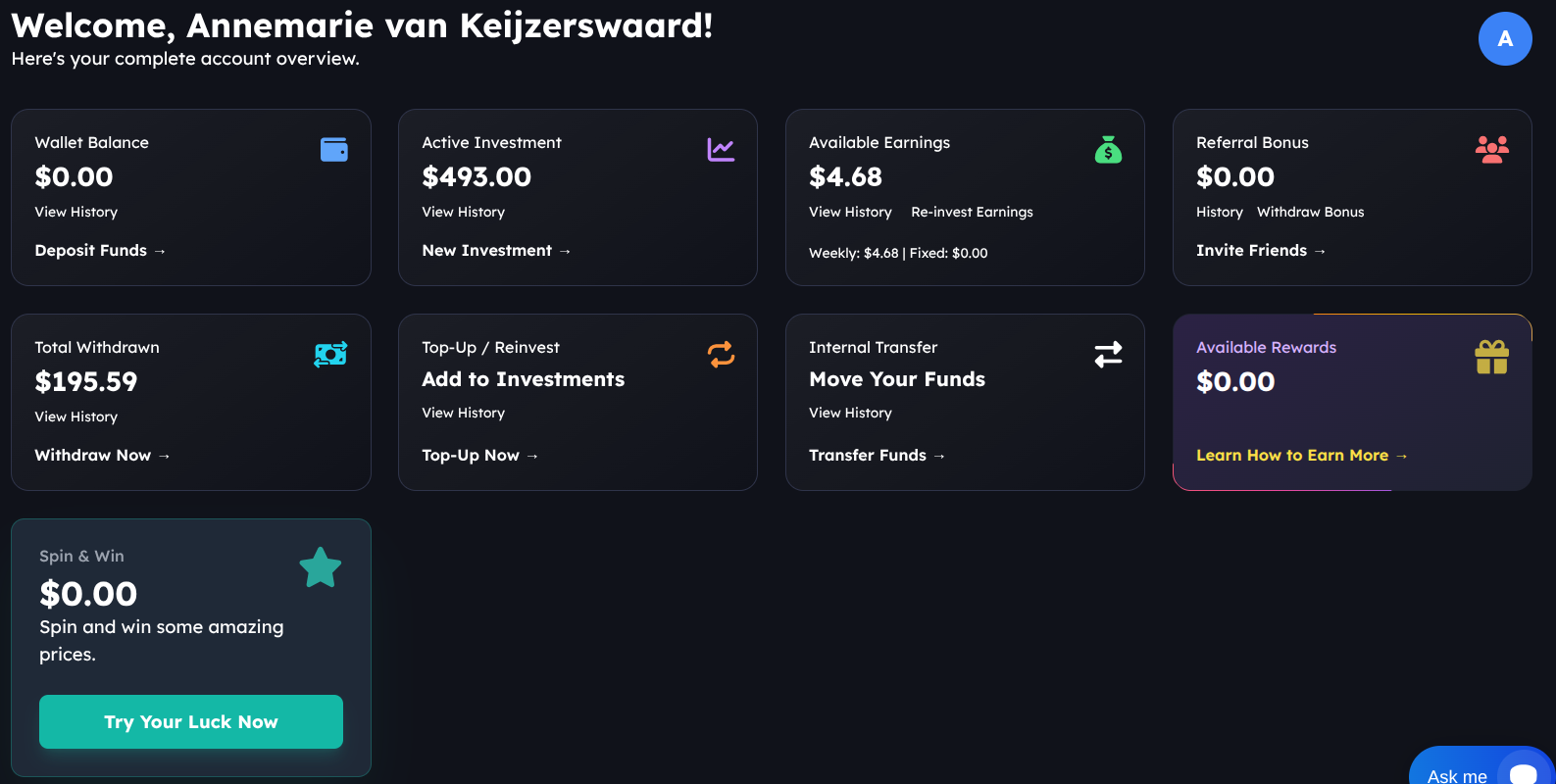The width and height of the screenshot is (1556, 784).
Task: Choose Withdraw Bonus under Referral Bonus
Action: 1310,212
